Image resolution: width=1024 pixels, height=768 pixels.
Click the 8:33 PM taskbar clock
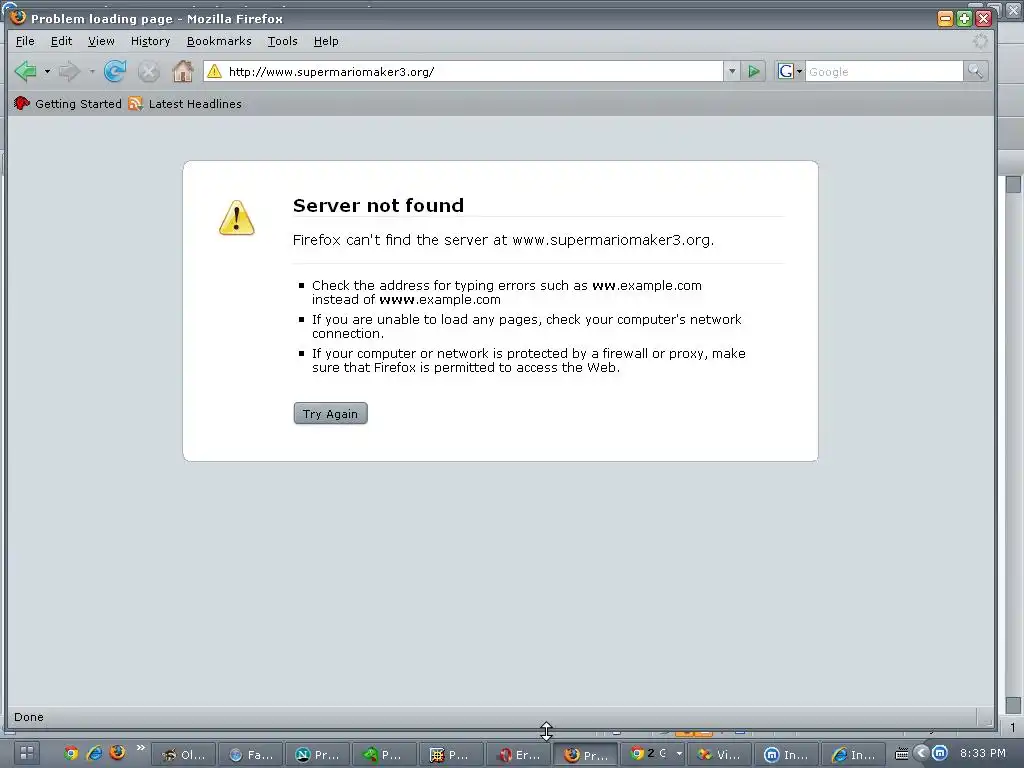click(x=982, y=753)
